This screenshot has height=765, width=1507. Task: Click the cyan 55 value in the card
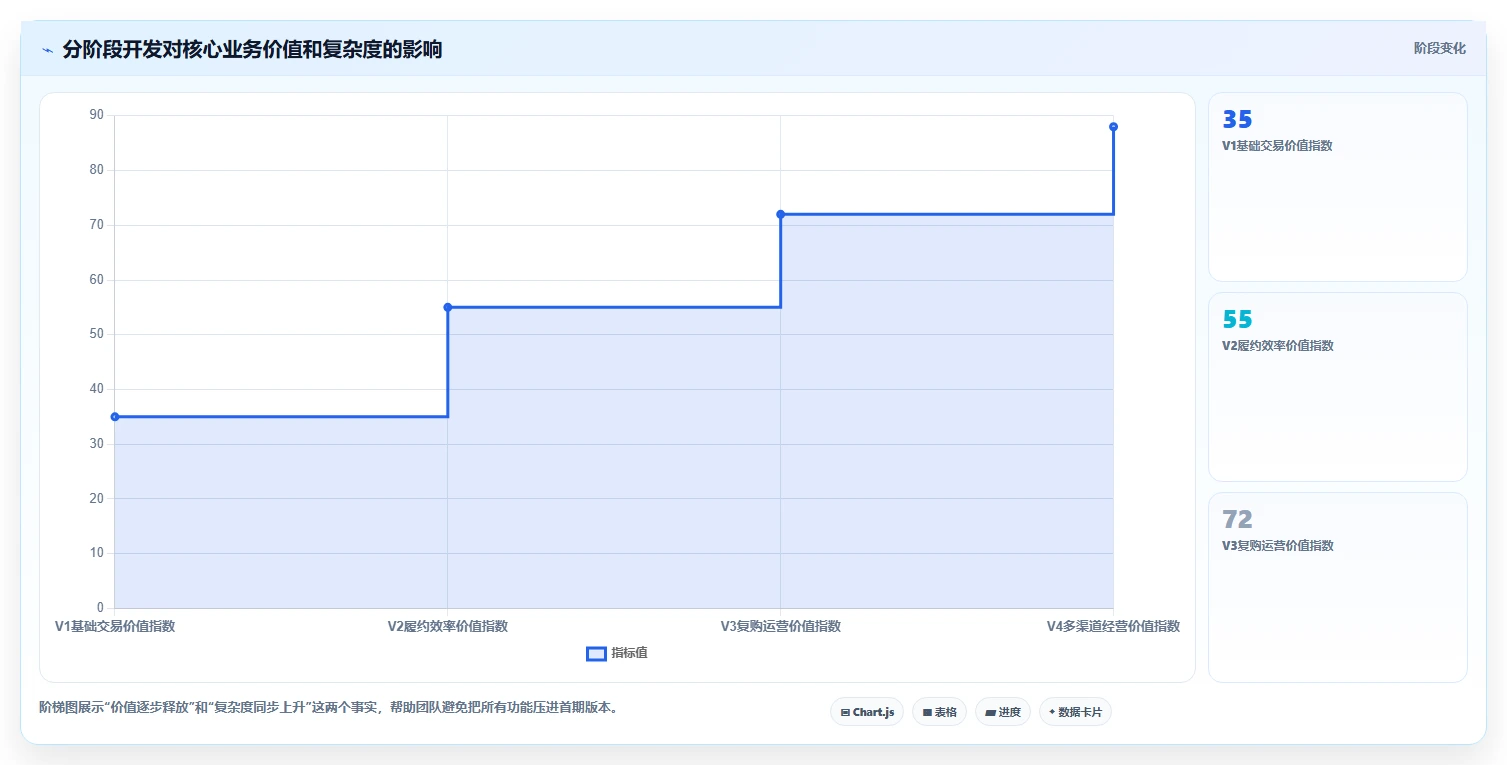[x=1237, y=320]
